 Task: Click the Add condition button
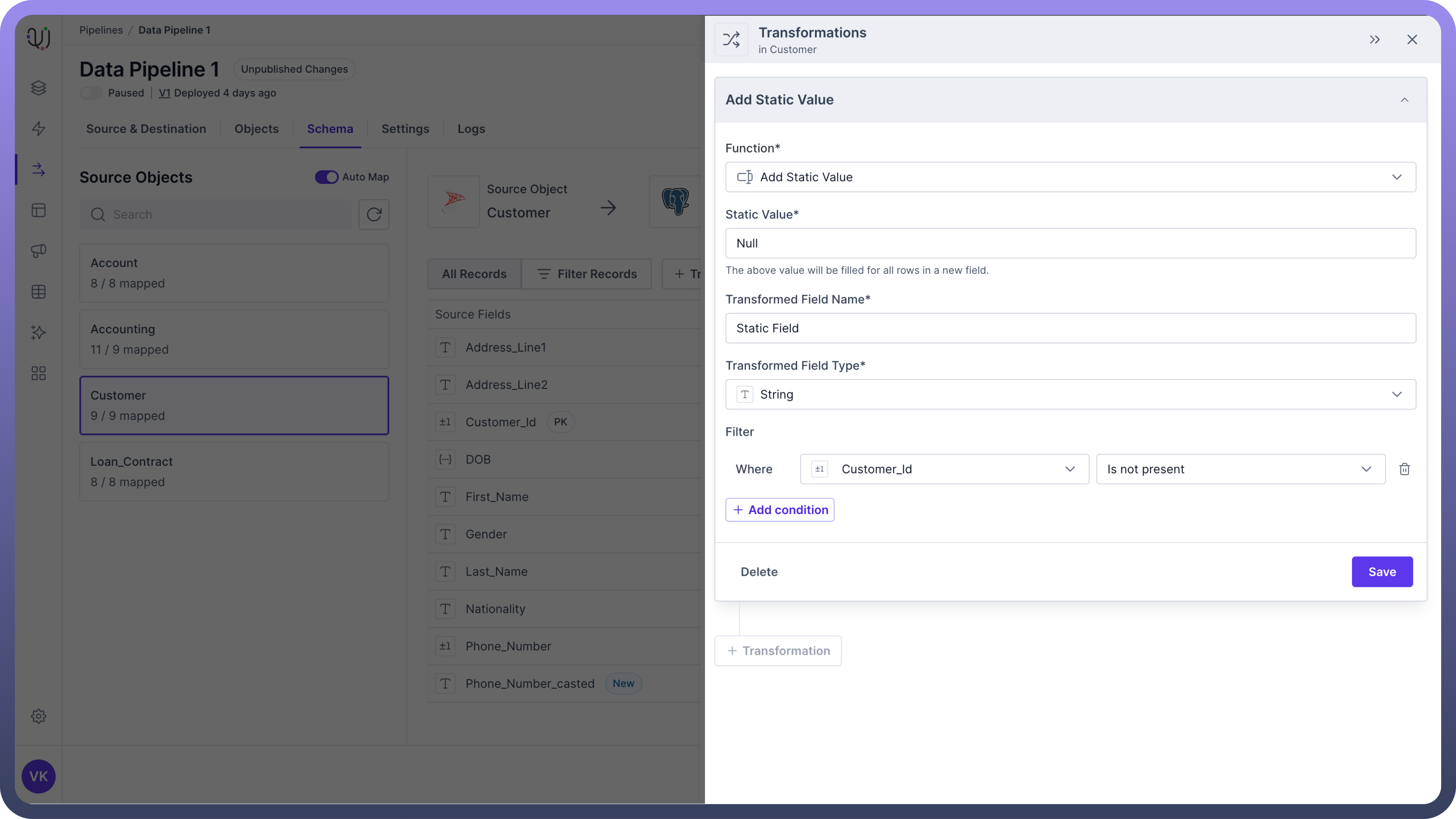point(779,510)
